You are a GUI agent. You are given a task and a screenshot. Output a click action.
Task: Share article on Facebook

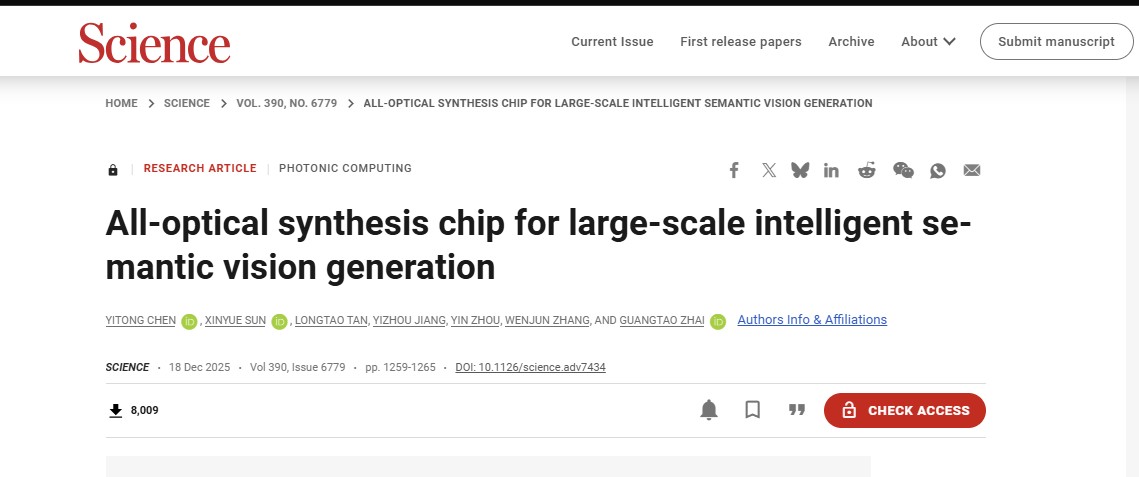(x=734, y=170)
